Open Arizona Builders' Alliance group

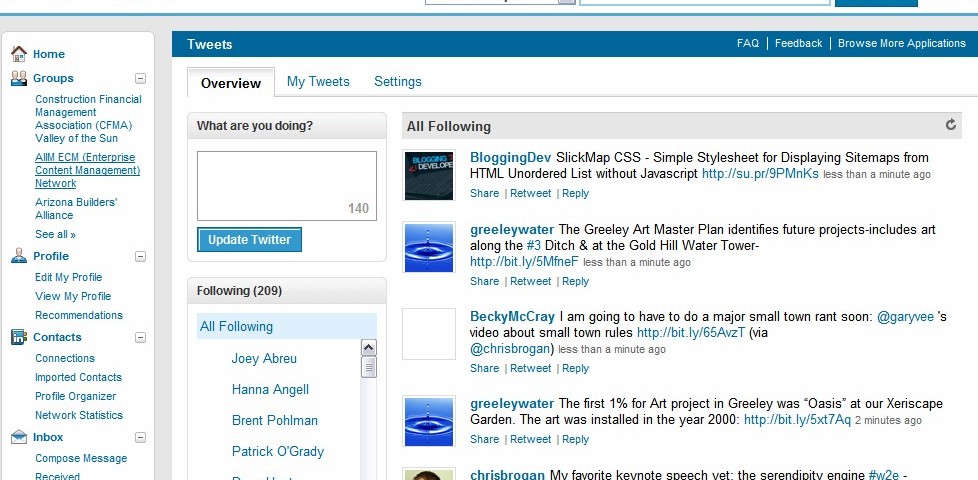coord(76,209)
